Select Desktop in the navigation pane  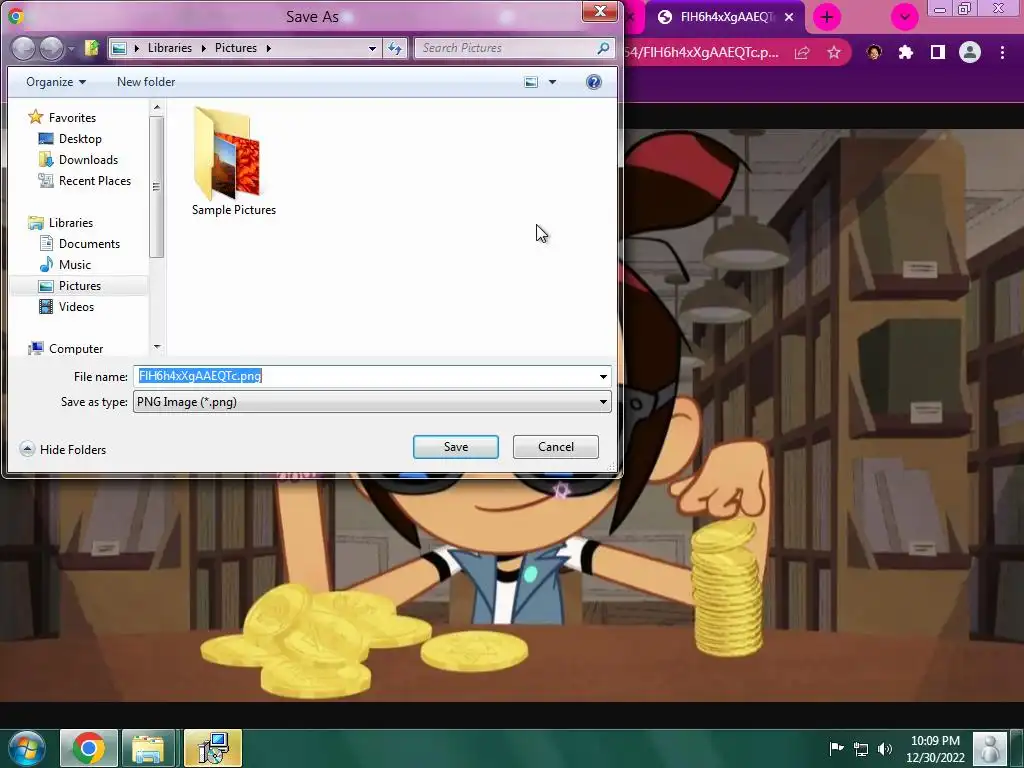point(80,138)
